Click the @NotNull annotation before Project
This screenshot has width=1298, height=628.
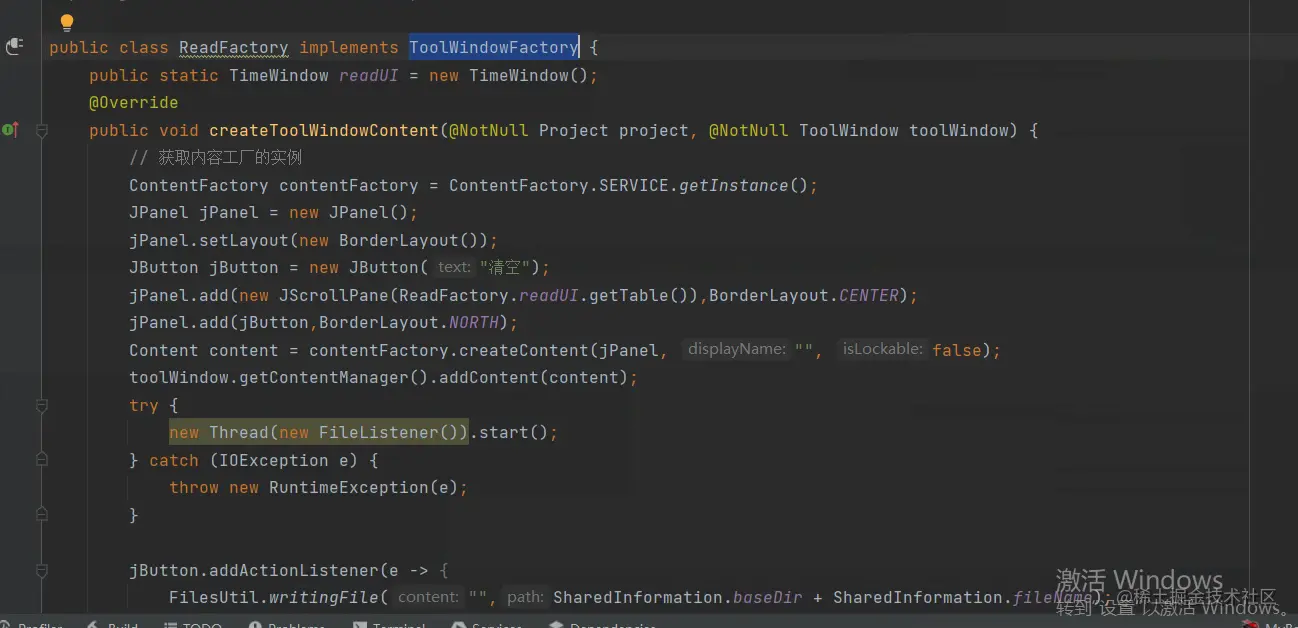[489, 130]
